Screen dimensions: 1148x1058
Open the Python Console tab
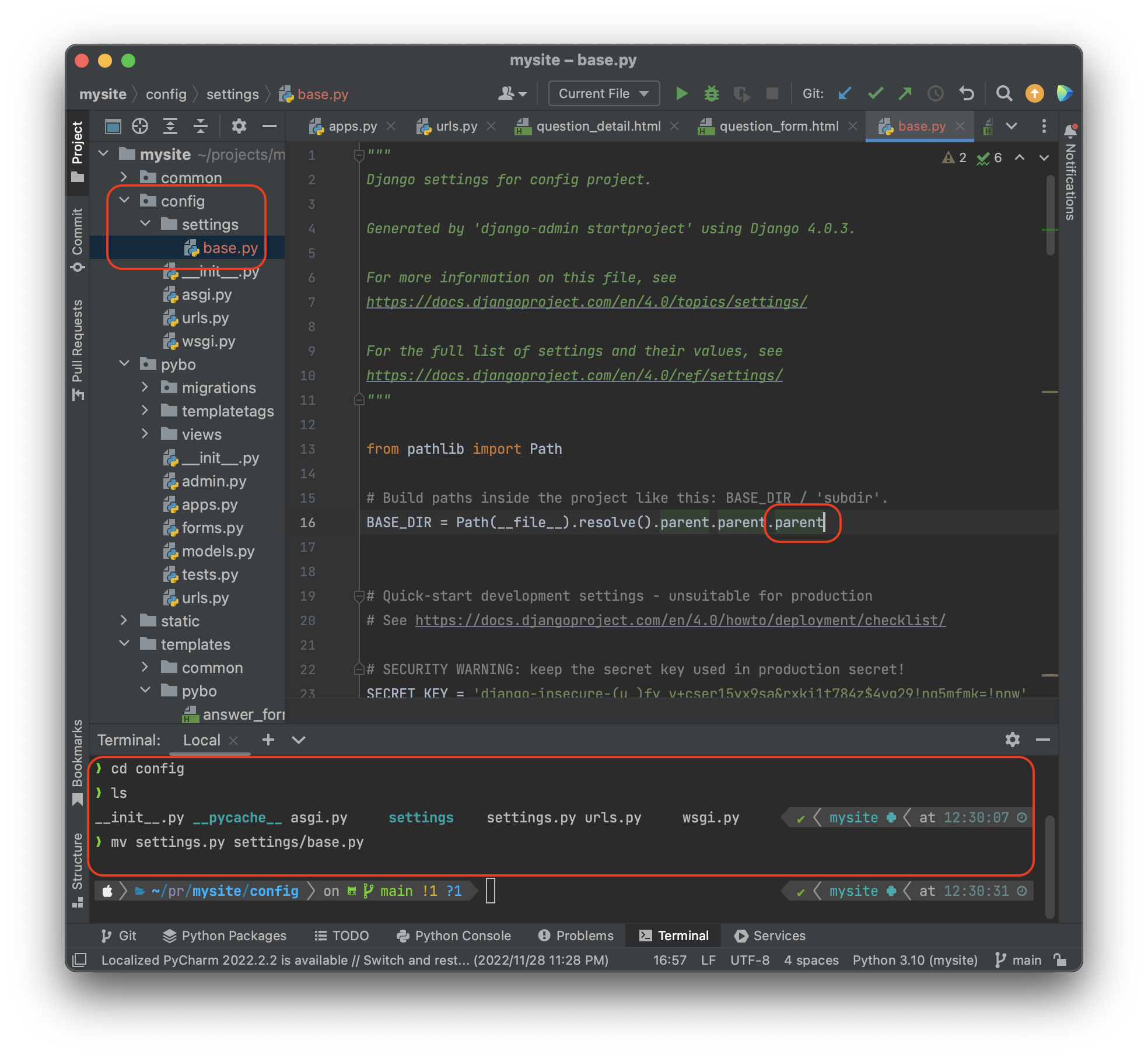coord(454,936)
